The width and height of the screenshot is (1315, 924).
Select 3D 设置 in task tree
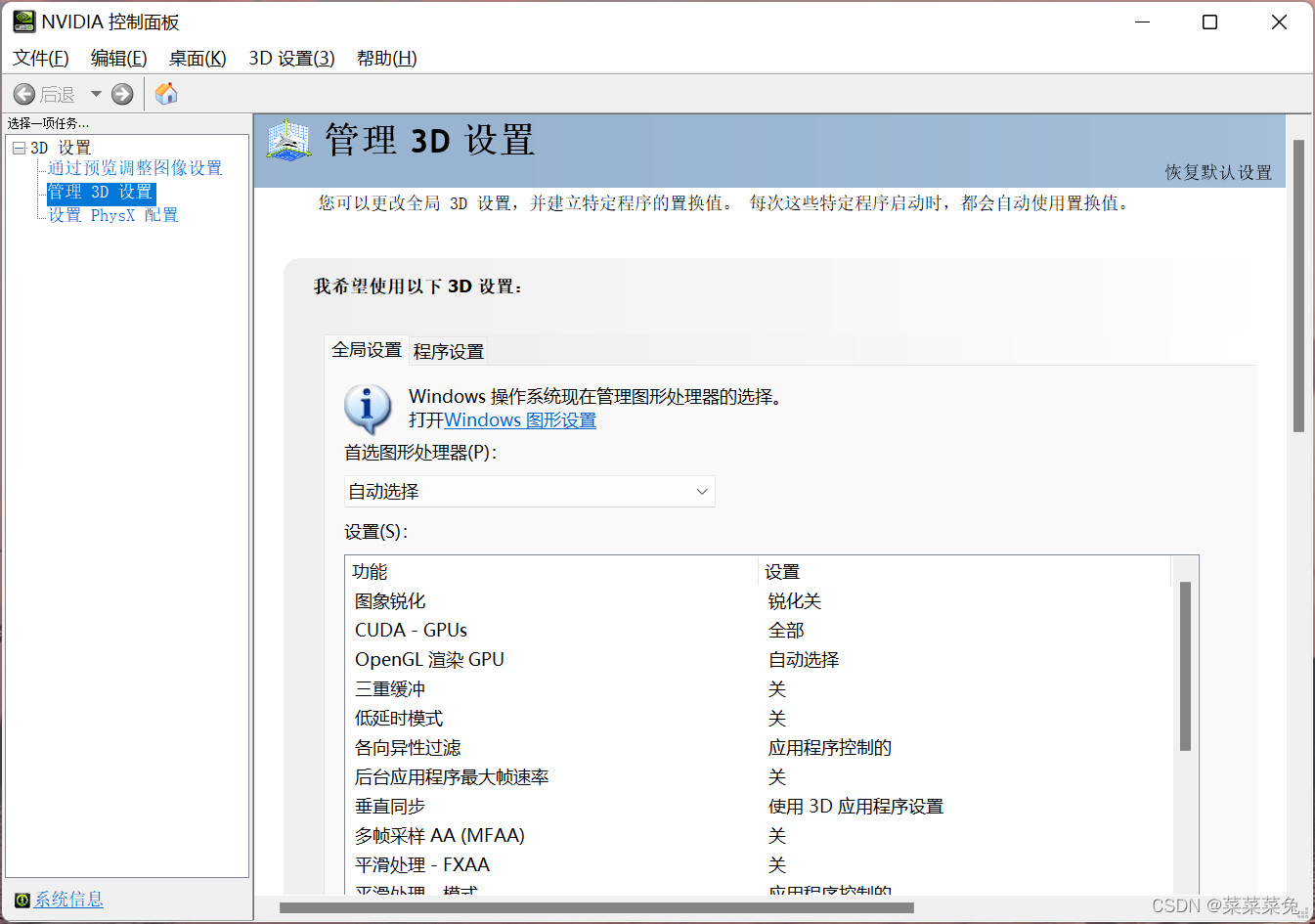(x=61, y=148)
